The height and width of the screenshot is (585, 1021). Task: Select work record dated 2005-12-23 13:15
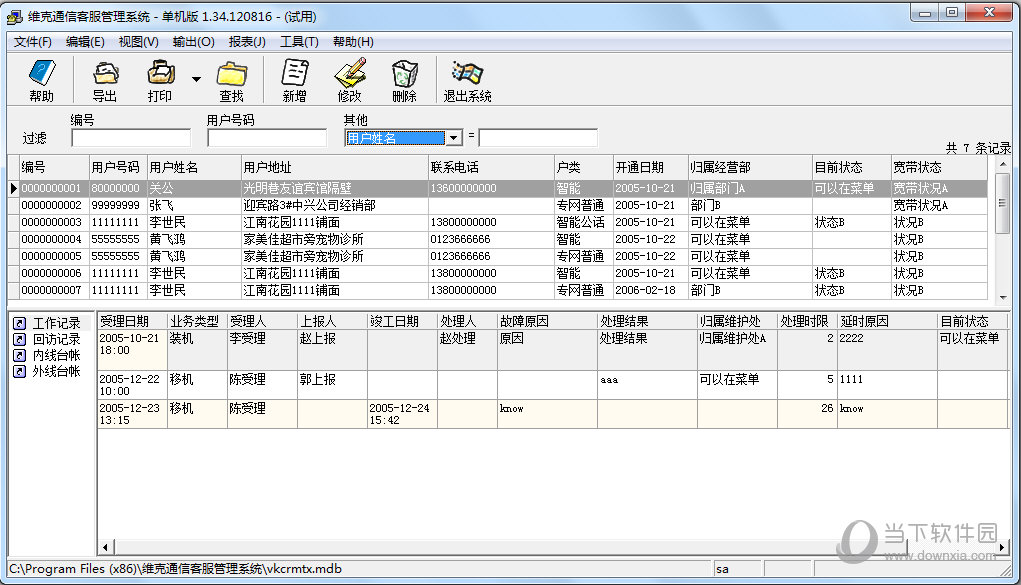coord(553,414)
